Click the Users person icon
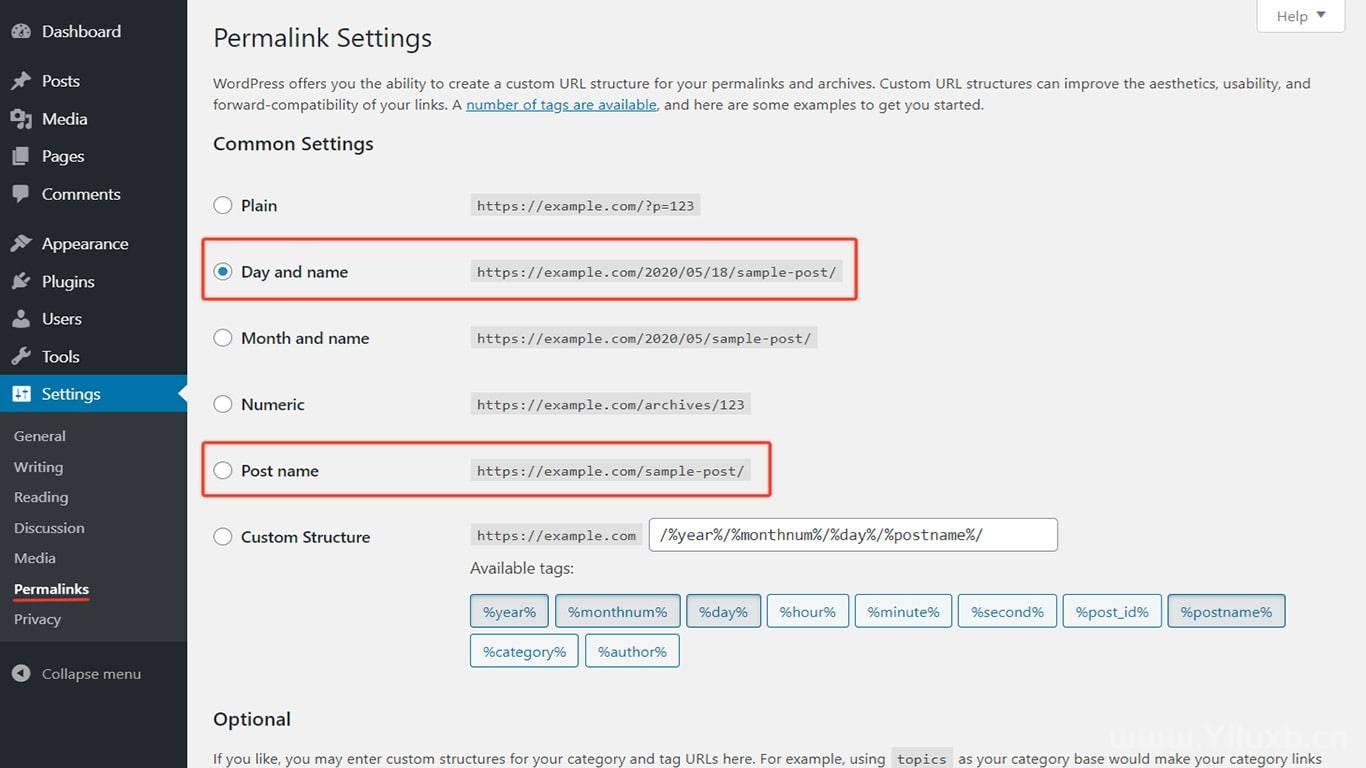1366x768 pixels. pos(21,319)
